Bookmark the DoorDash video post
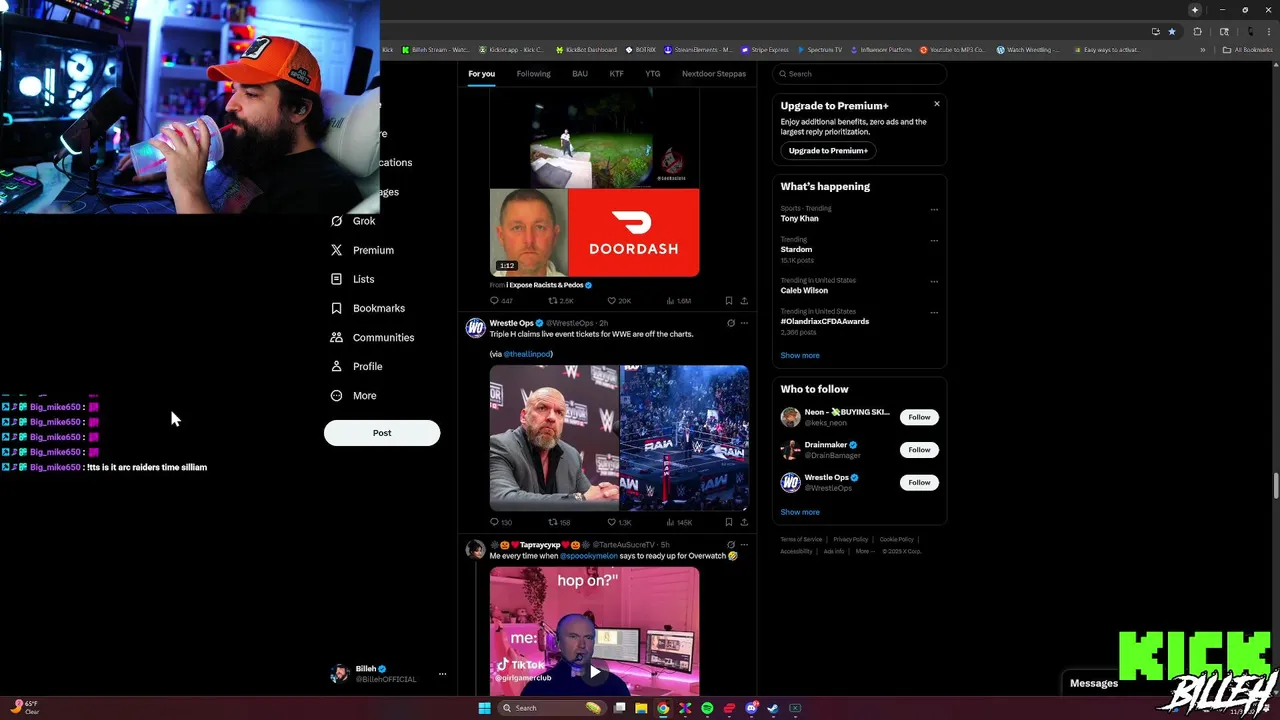The image size is (1280, 720). pyautogui.click(x=729, y=301)
